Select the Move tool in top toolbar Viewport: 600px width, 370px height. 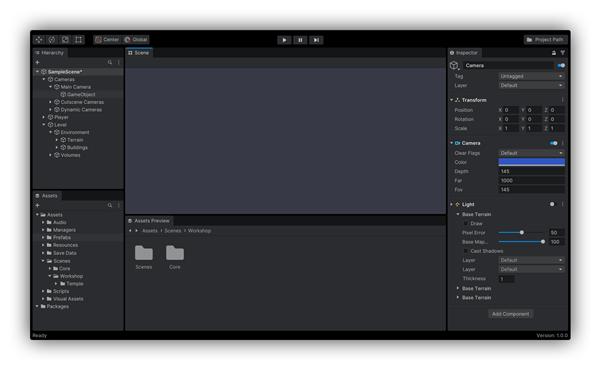[x=39, y=39]
